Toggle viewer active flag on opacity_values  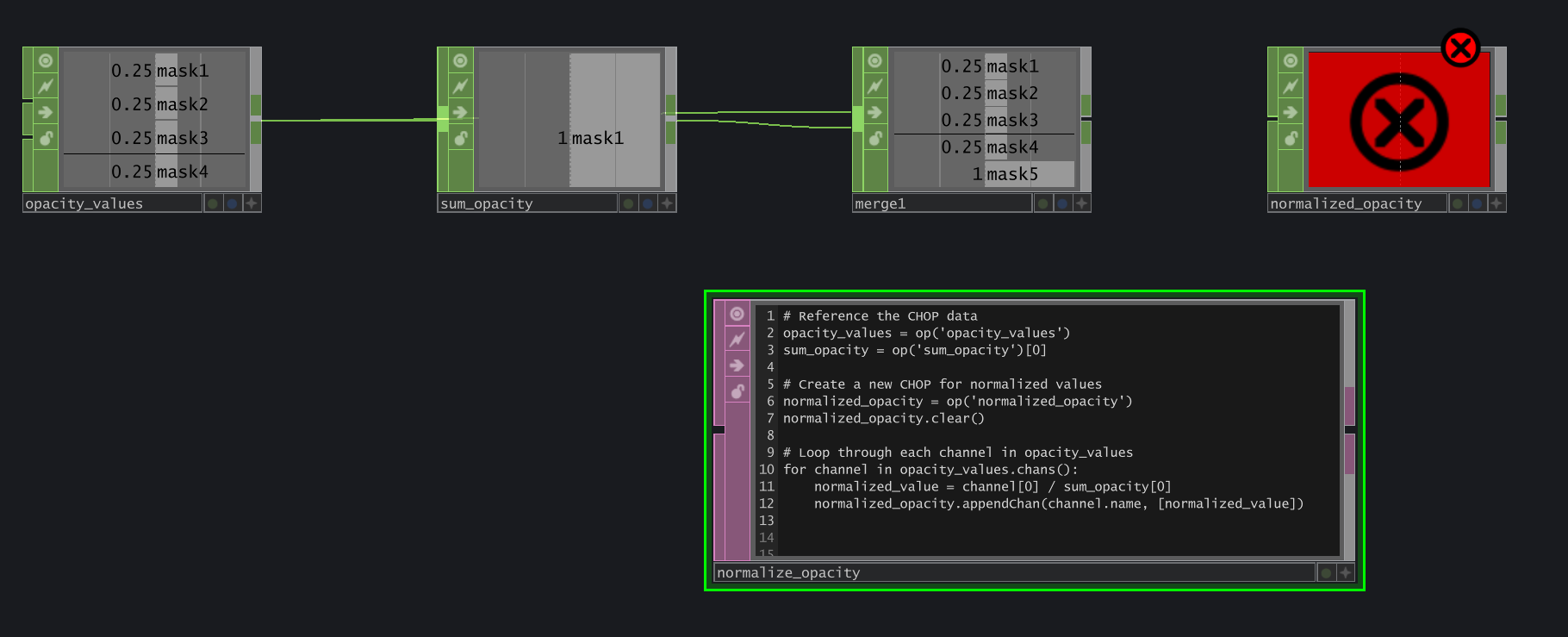[46, 60]
